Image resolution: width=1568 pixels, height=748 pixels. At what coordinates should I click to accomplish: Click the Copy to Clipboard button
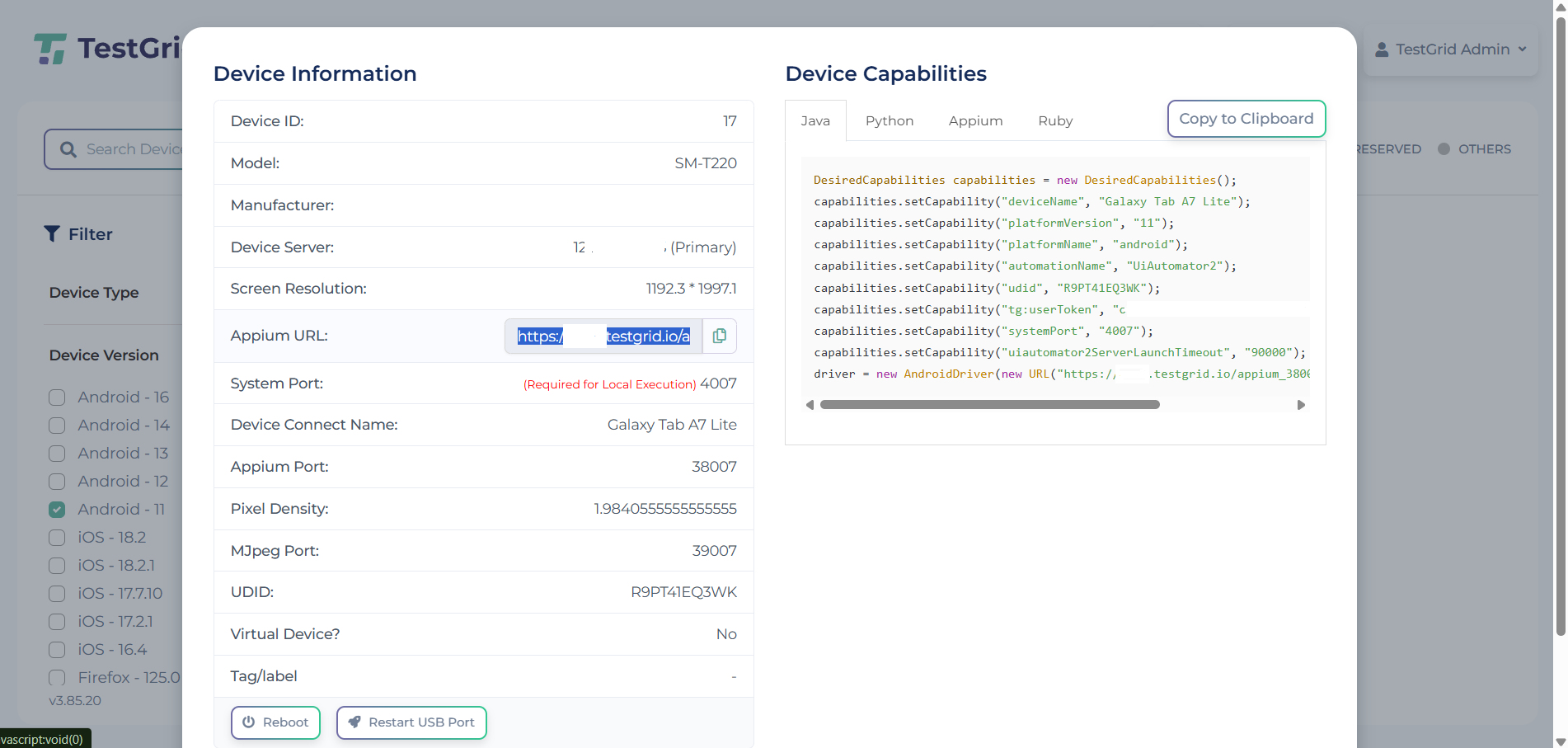tap(1246, 119)
